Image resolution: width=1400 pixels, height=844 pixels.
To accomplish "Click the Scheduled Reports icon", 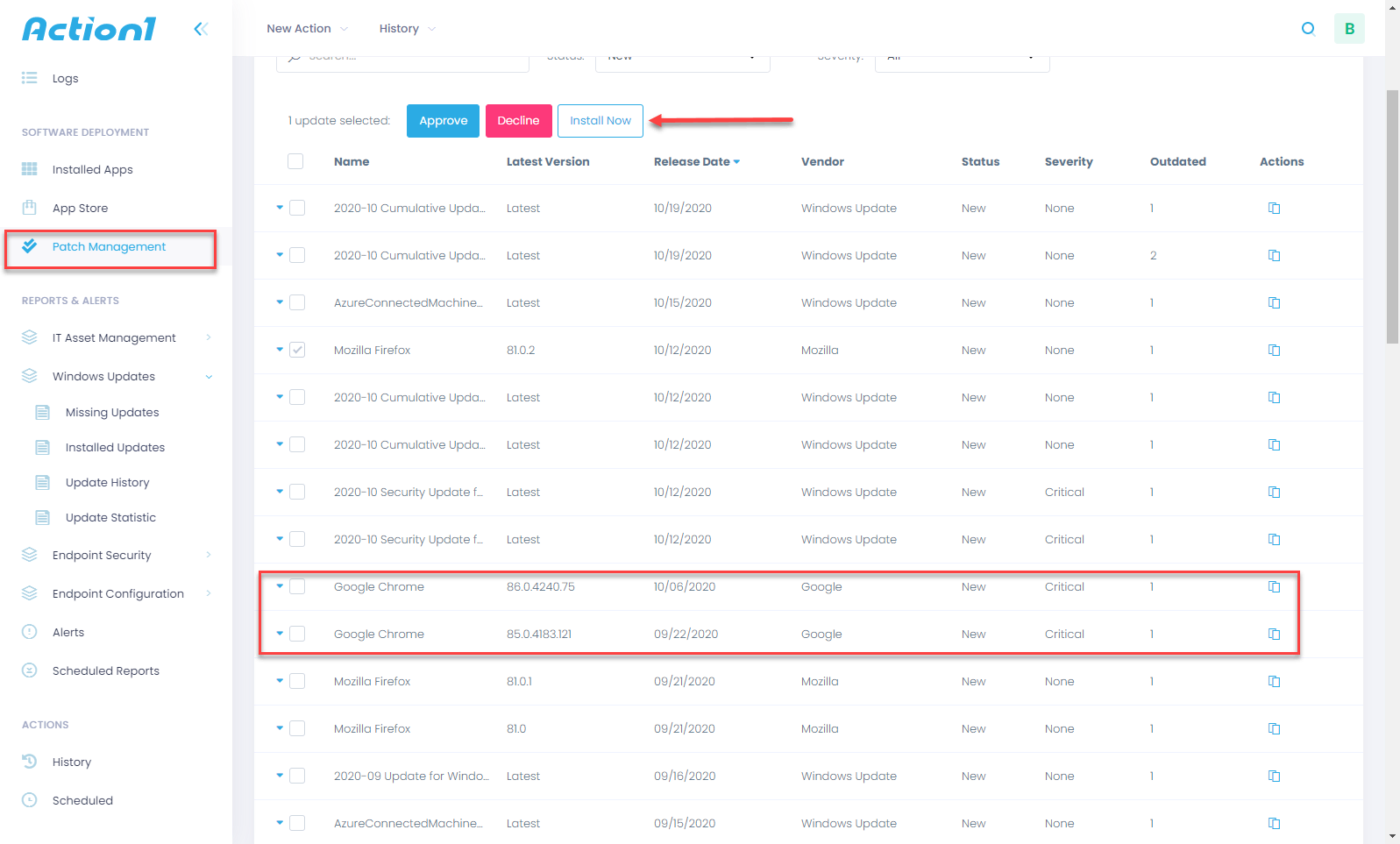I will pyautogui.click(x=30, y=670).
